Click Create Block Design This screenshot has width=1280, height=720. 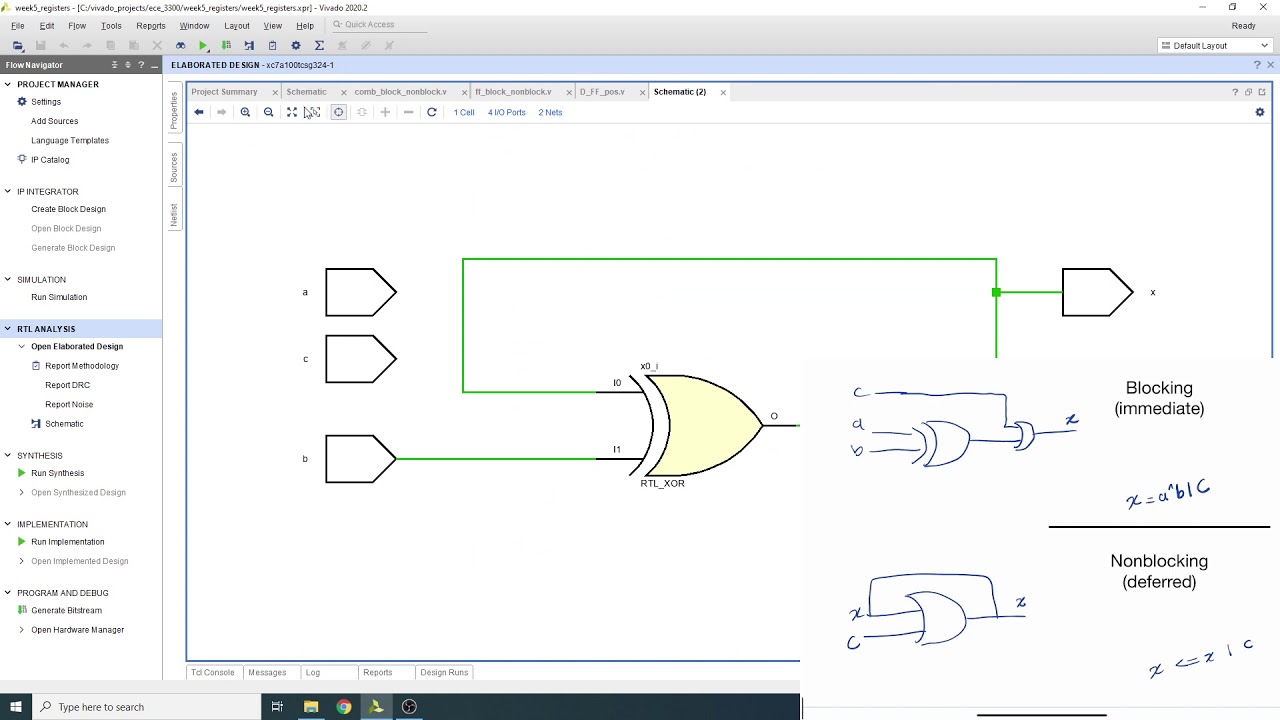click(x=68, y=209)
